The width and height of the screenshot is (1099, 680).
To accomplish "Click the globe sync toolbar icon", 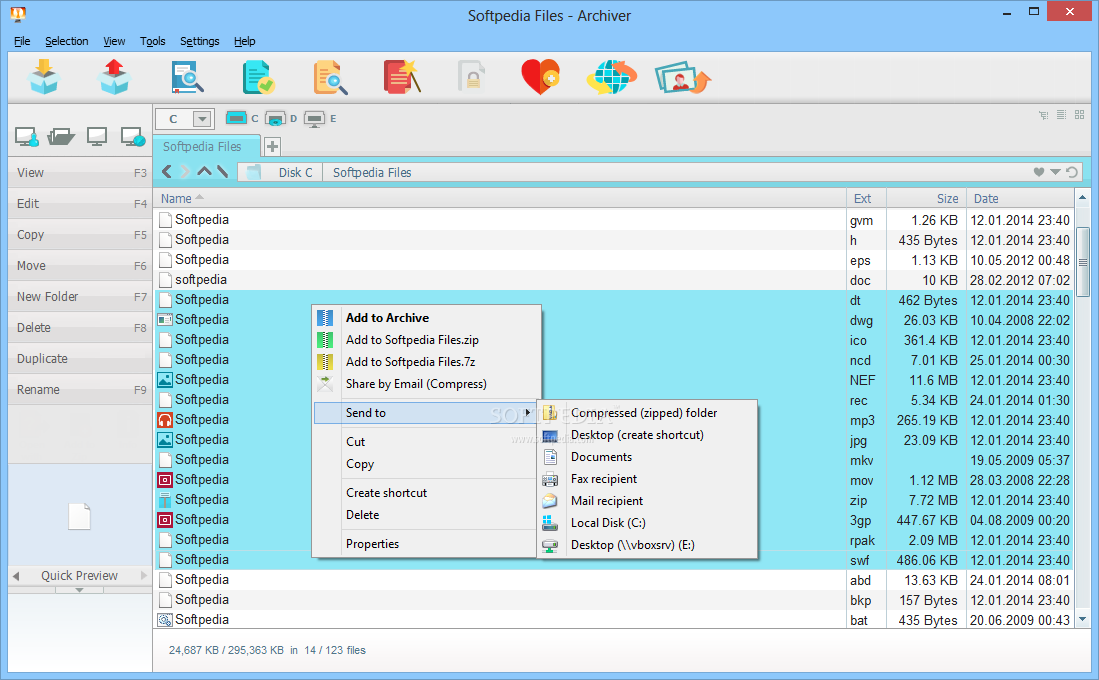I will pos(611,76).
